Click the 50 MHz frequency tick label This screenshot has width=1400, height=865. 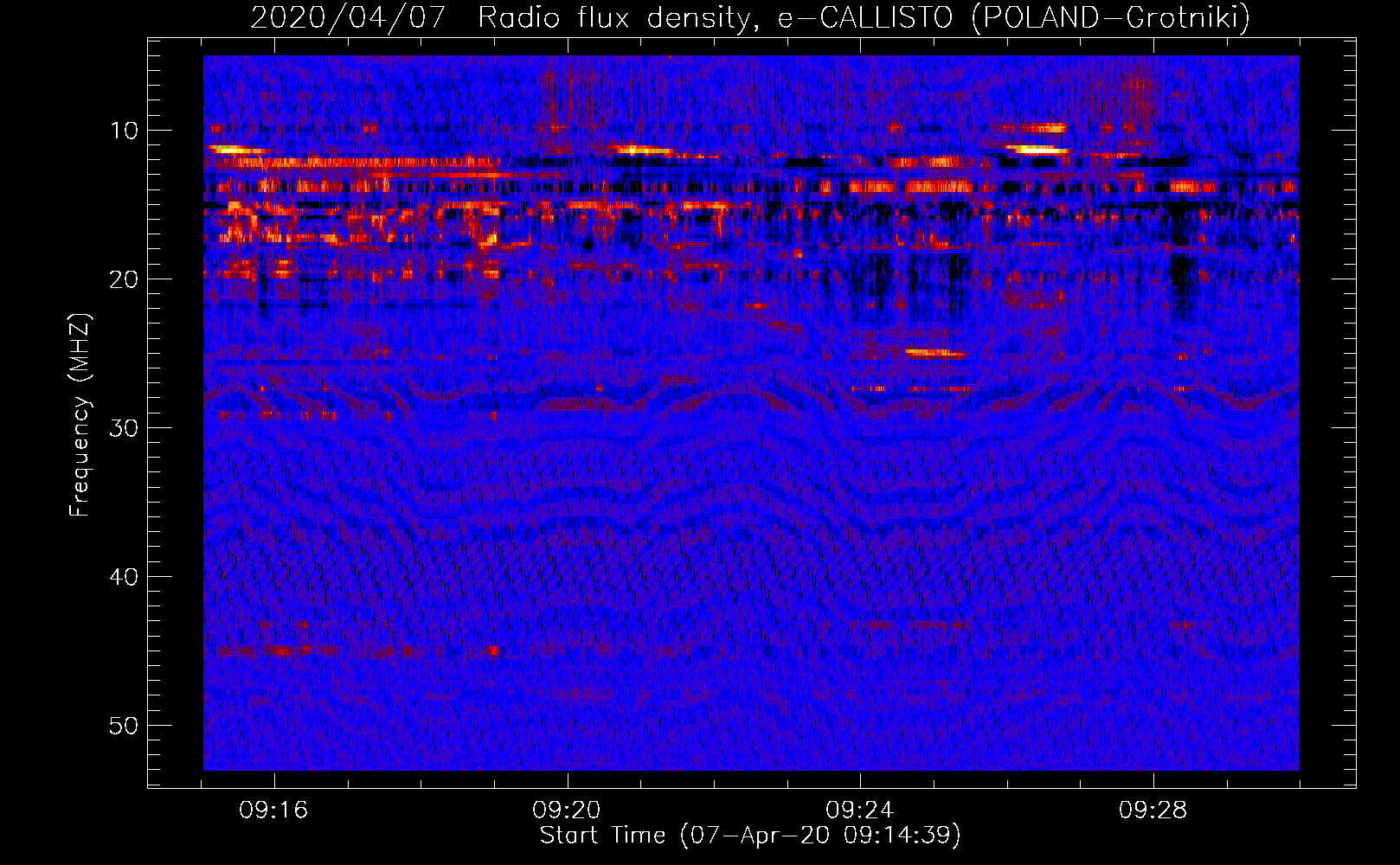pos(125,726)
